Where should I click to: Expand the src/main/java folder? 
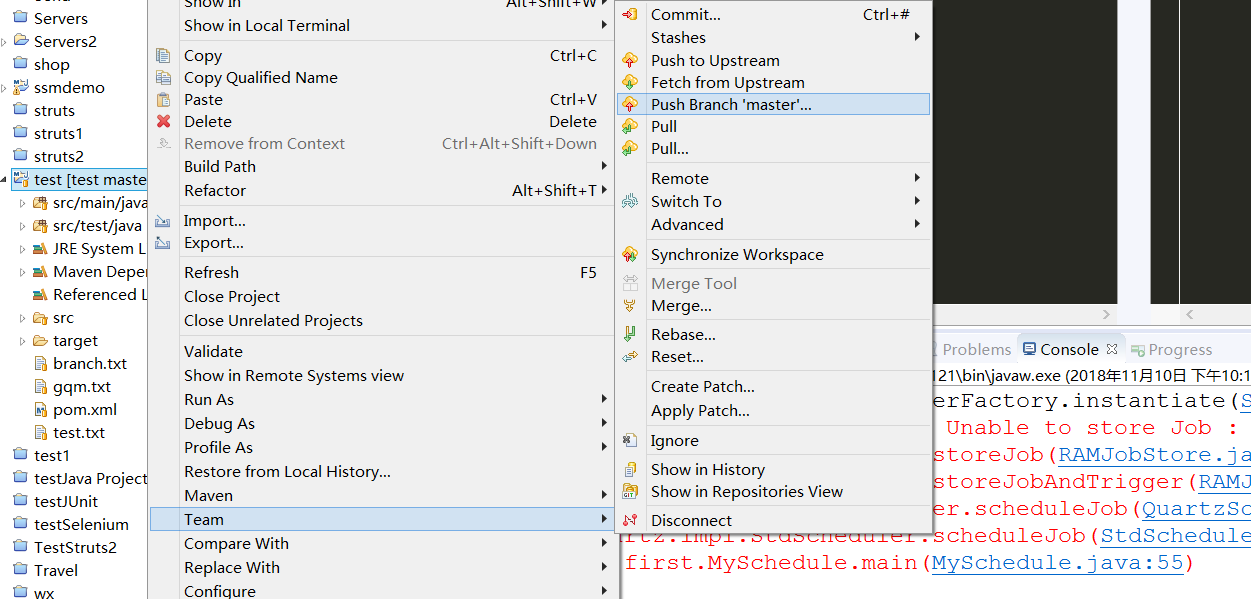coord(23,203)
